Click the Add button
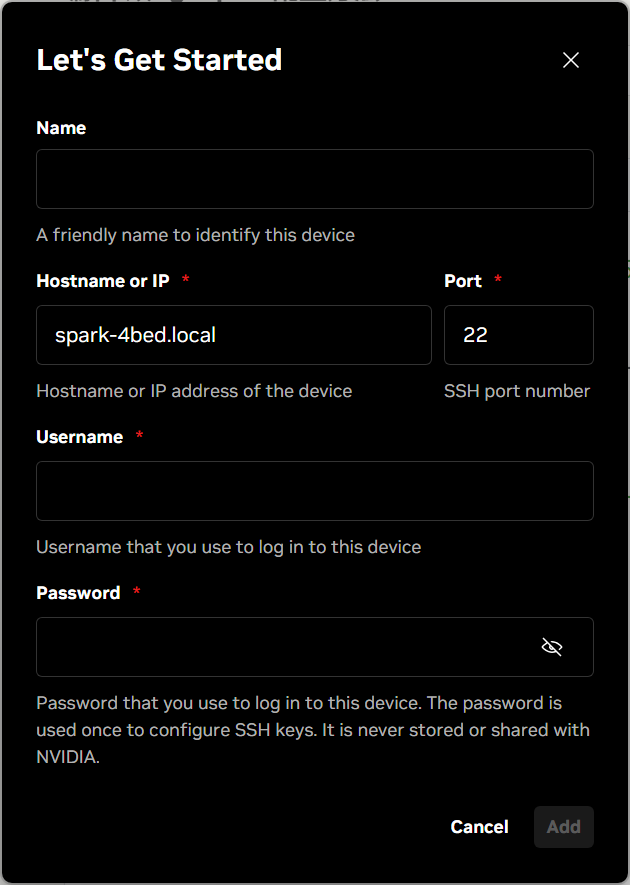 (563, 827)
